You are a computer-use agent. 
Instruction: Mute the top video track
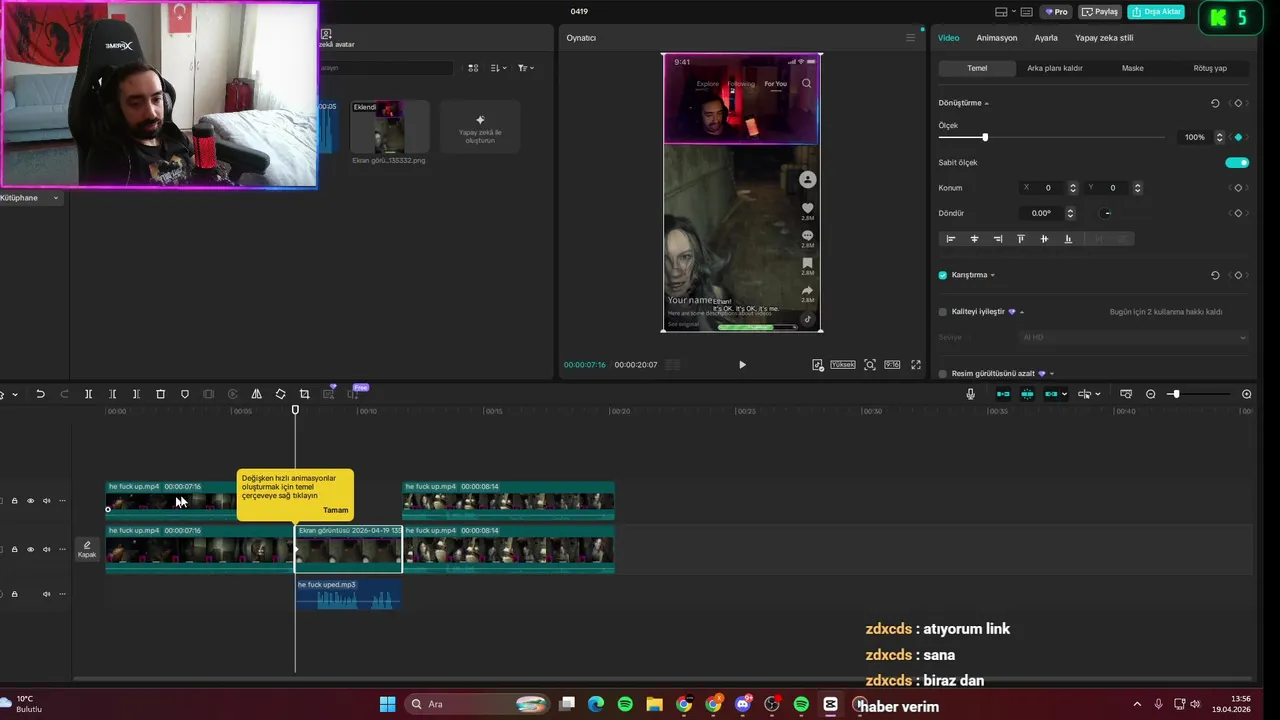tap(46, 501)
